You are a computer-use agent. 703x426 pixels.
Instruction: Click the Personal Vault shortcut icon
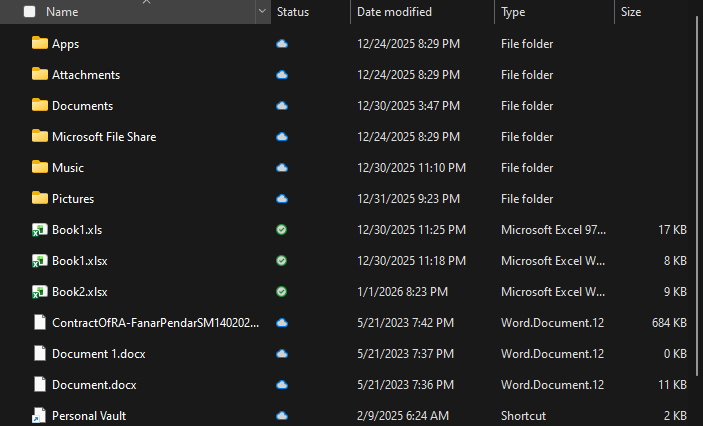40,415
